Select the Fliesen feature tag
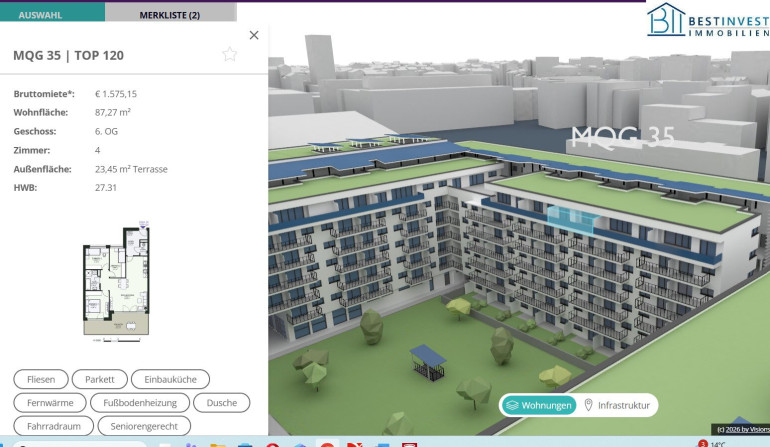The image size is (770, 447). click(x=41, y=379)
